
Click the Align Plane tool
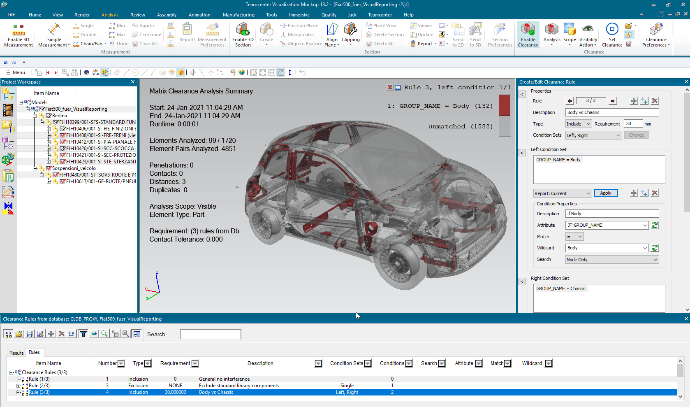coord(332,35)
